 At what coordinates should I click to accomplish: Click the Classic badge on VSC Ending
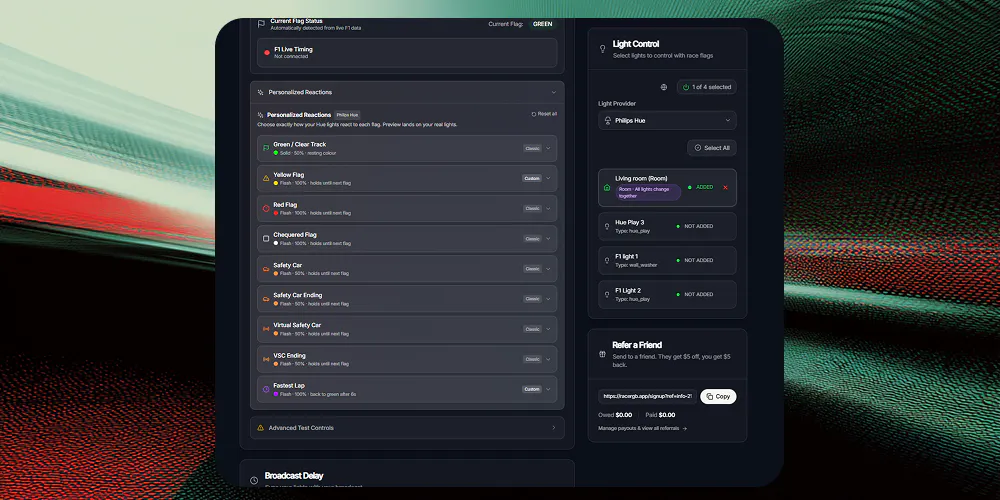tap(533, 359)
